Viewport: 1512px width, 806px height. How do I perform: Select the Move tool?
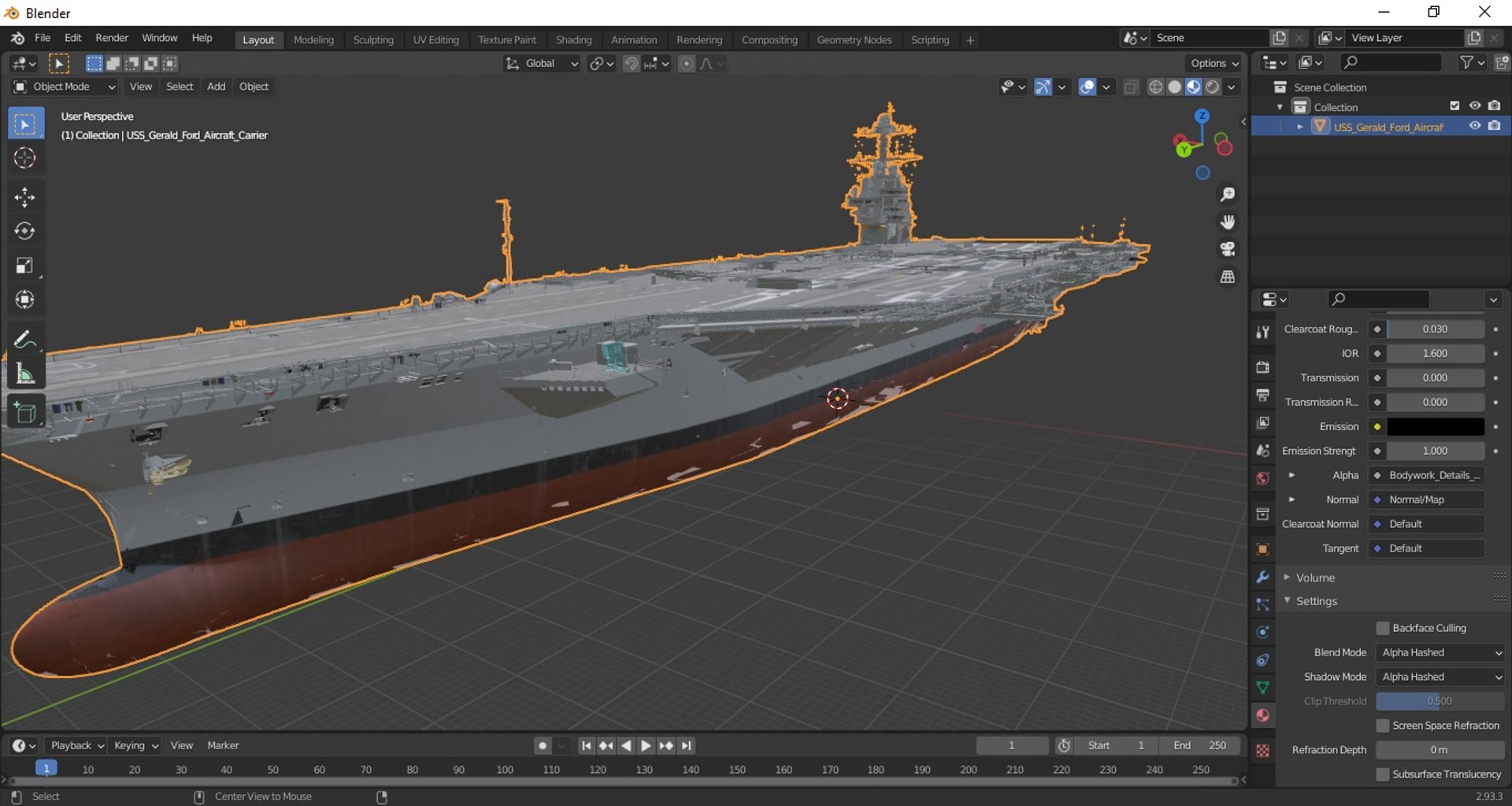[24, 197]
